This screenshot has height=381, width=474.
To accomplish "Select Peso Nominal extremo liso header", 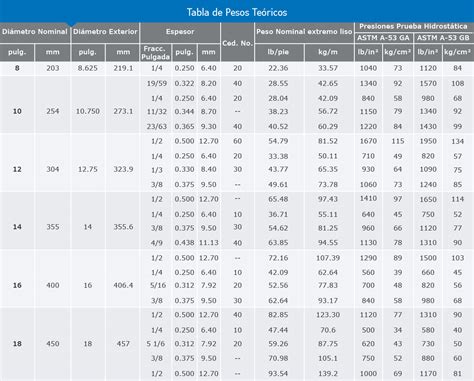I will (304, 32).
